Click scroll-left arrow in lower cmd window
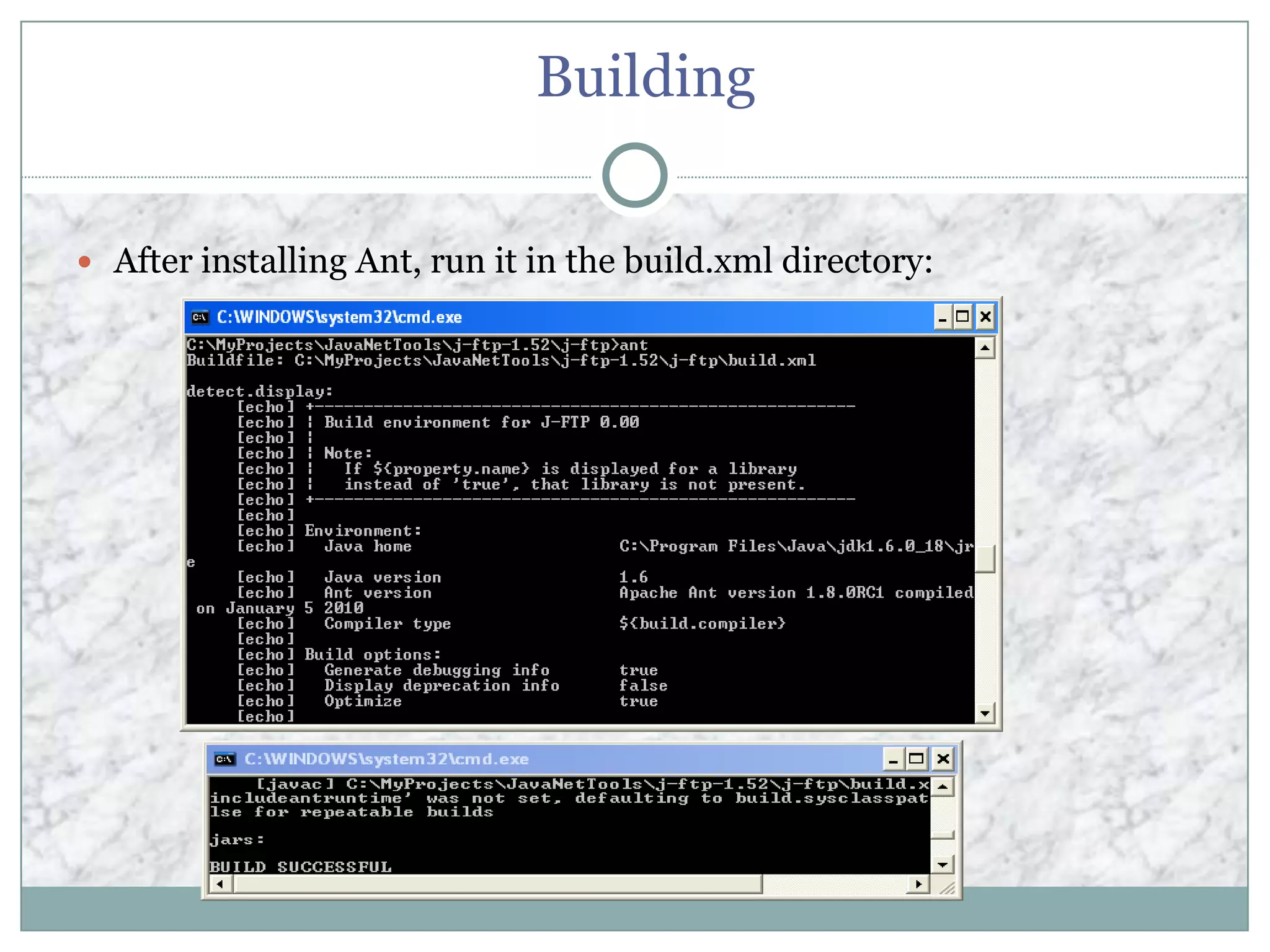 pyautogui.click(x=220, y=884)
